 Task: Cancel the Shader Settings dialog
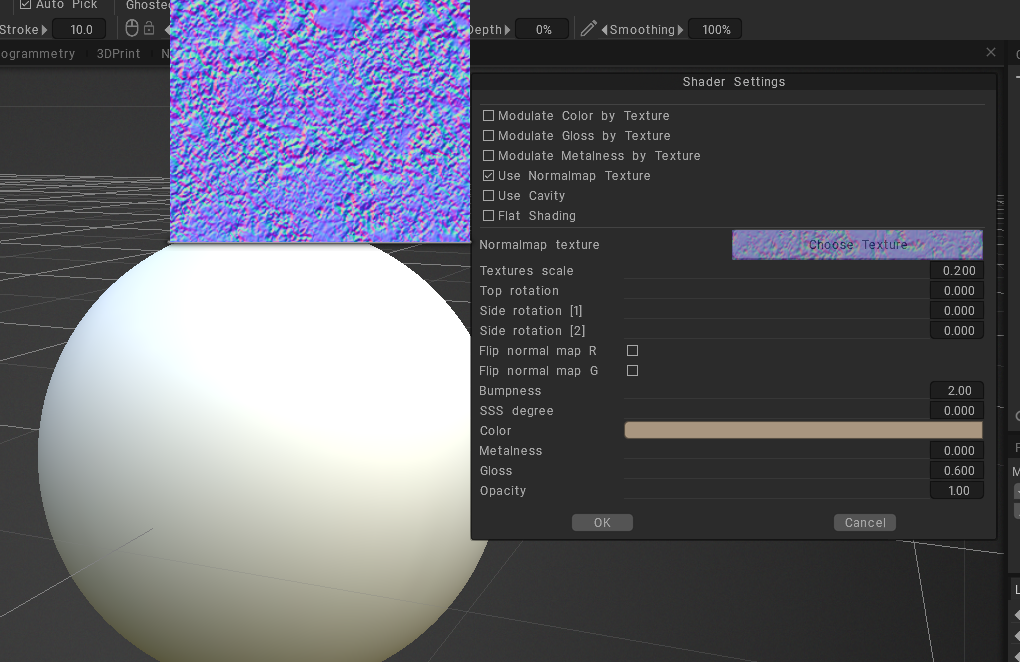[865, 523]
